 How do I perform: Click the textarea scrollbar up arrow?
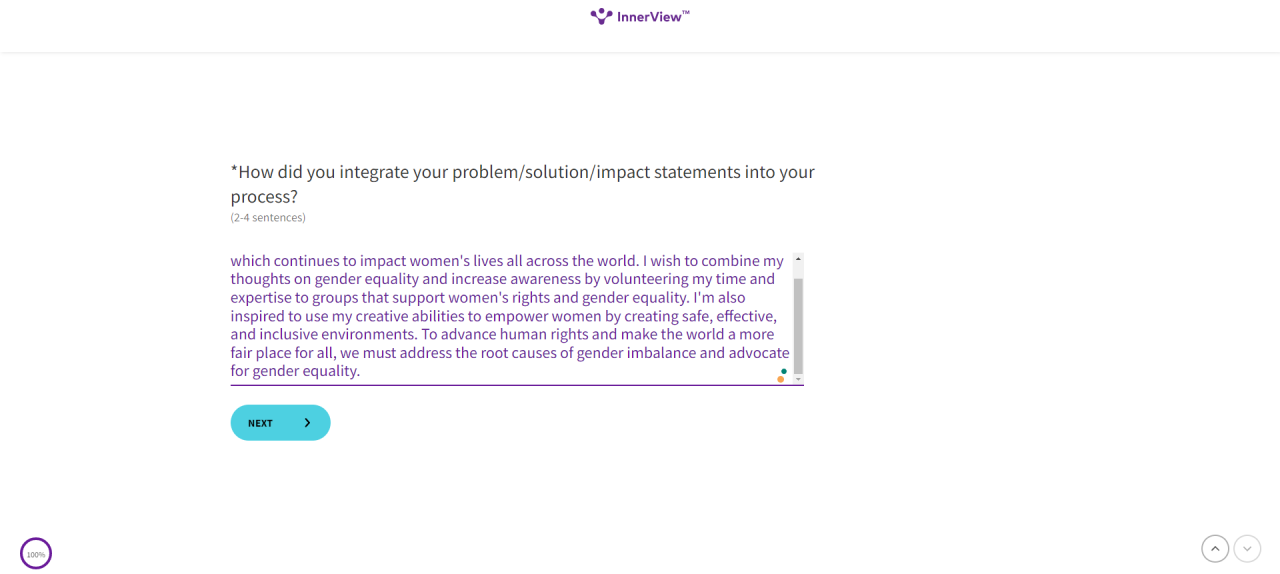click(798, 259)
